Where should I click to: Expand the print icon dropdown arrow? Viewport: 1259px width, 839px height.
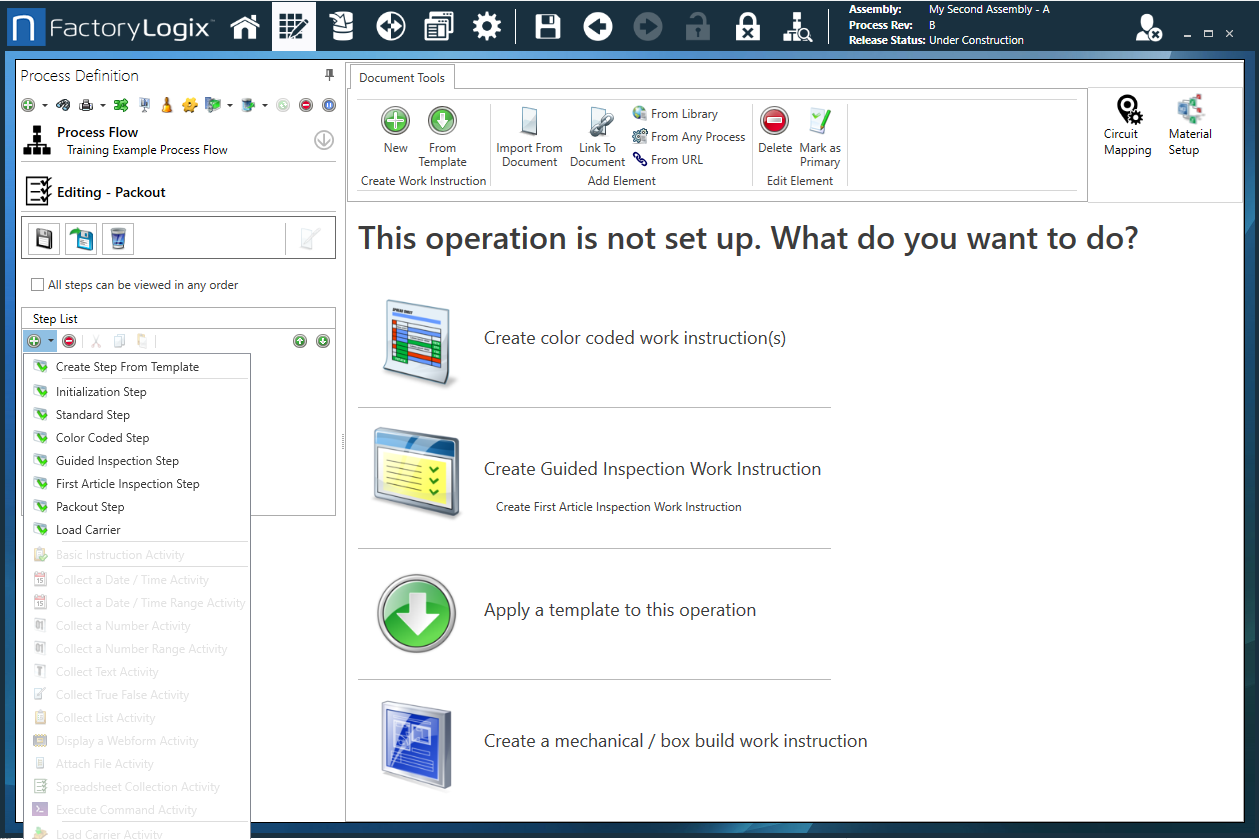pyautogui.click(x=102, y=105)
